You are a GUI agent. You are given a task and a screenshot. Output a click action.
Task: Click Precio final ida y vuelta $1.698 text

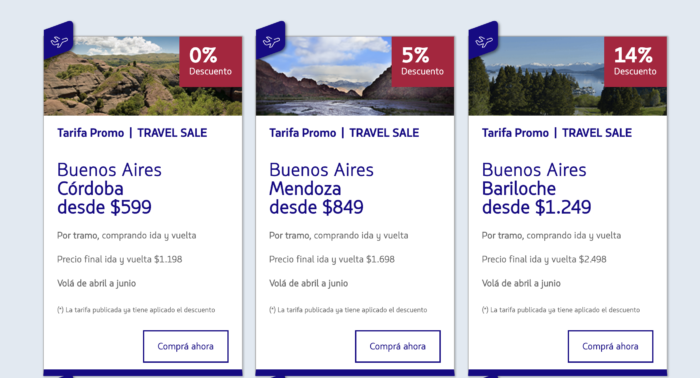click(332, 259)
